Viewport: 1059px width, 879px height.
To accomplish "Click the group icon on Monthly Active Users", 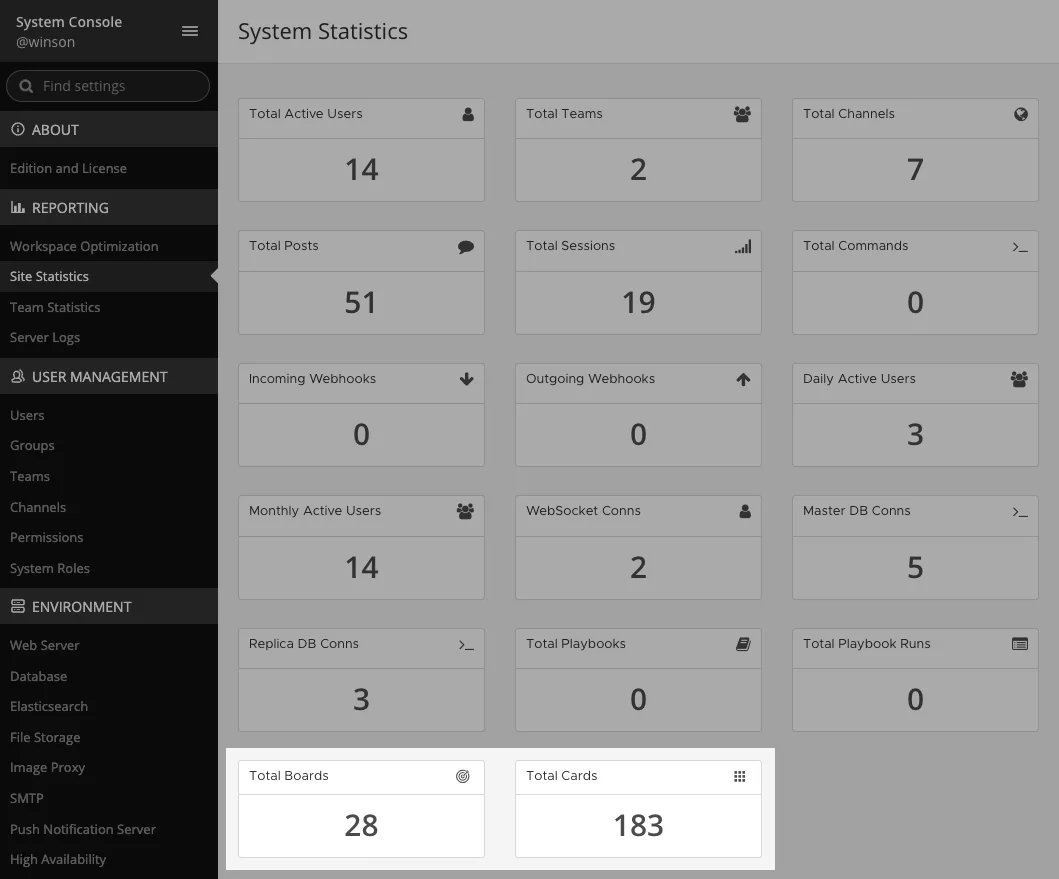I will (x=465, y=511).
